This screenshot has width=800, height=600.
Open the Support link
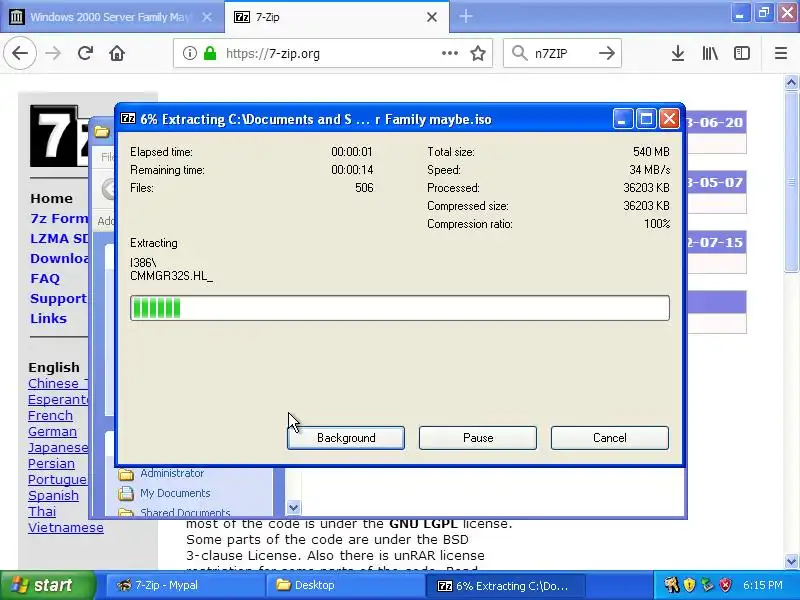click(x=58, y=298)
